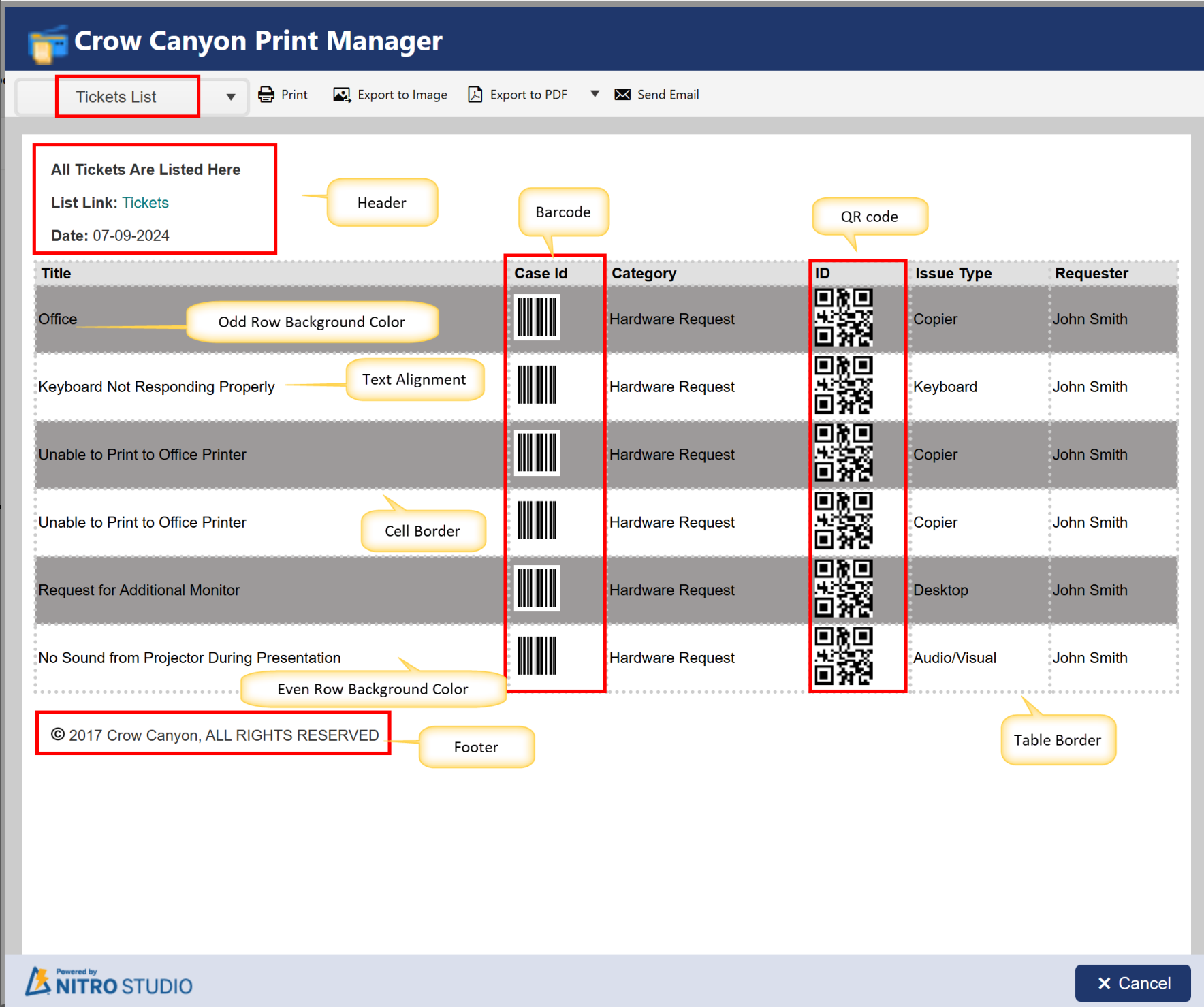Click the Export to PDF document icon
The width and height of the screenshot is (1204, 1007).
click(475, 95)
